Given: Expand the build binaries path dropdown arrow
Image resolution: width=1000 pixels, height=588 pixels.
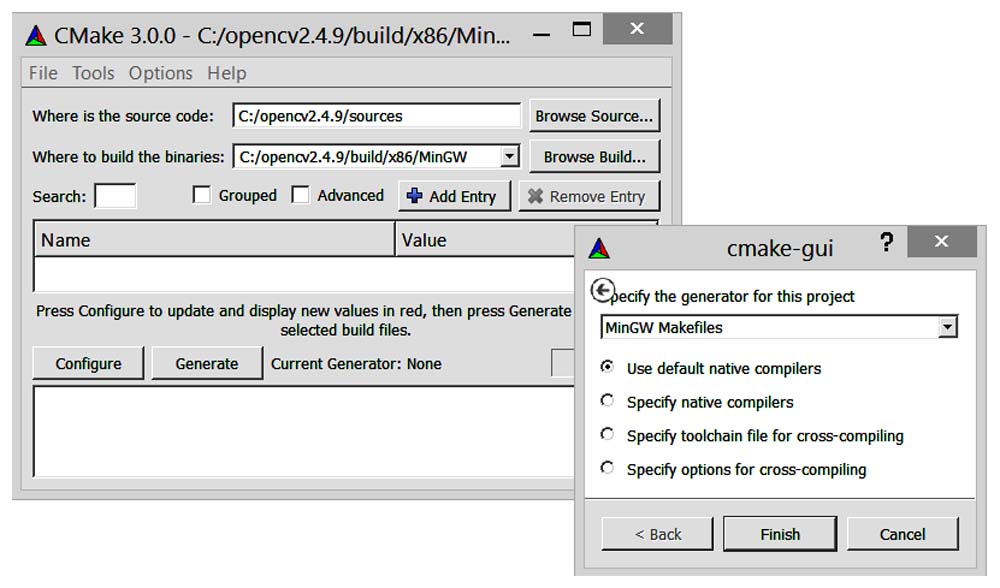Looking at the screenshot, I should point(509,156).
